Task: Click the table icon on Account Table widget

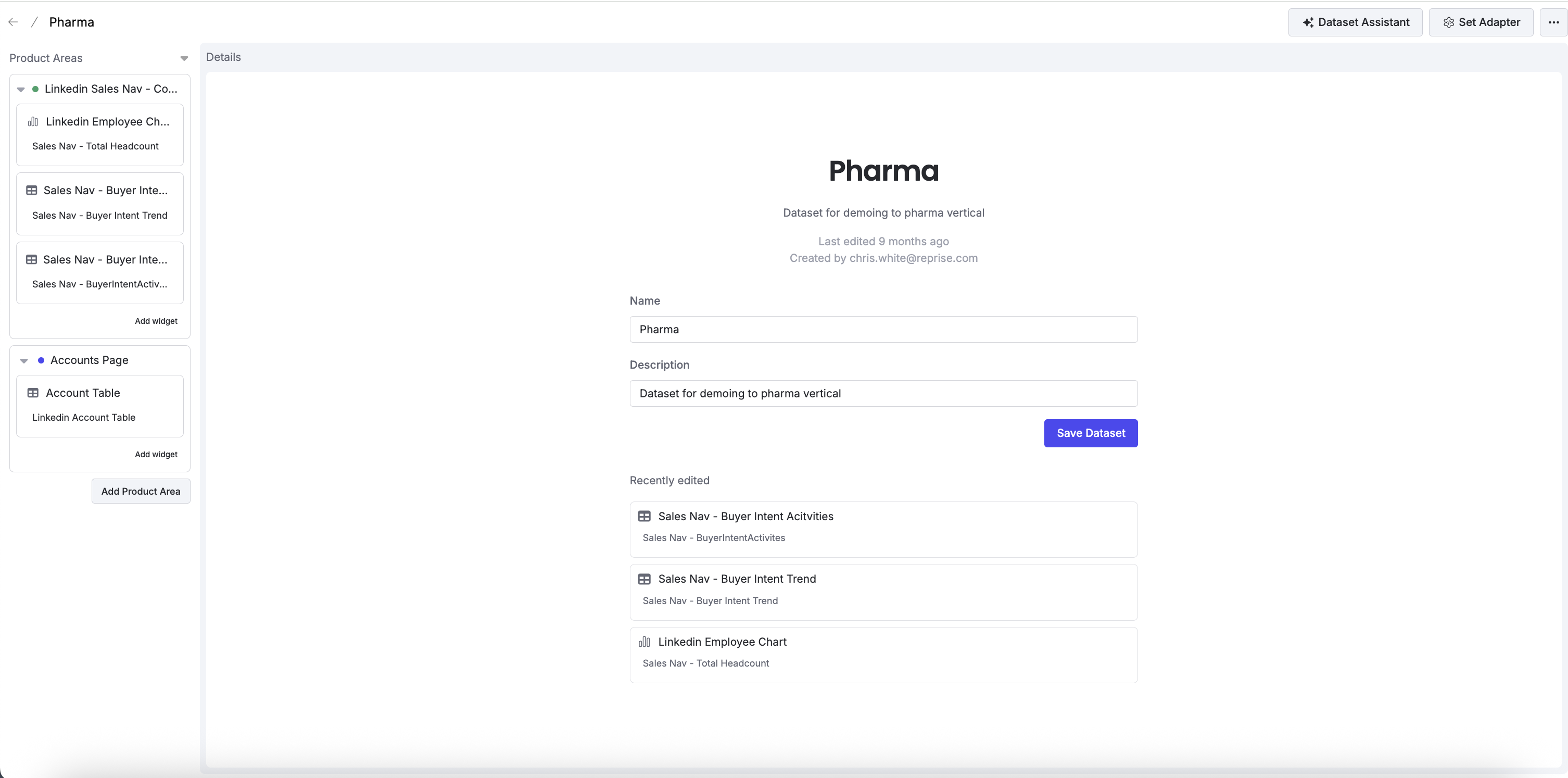Action: click(x=33, y=393)
